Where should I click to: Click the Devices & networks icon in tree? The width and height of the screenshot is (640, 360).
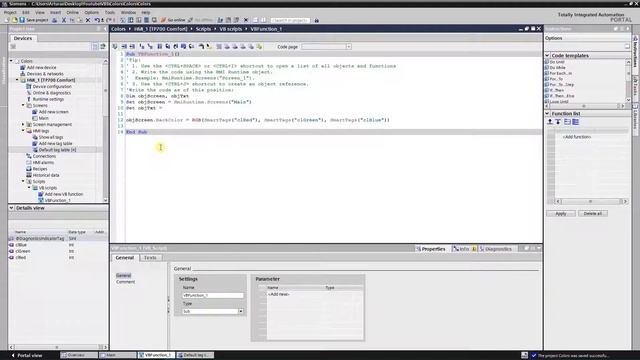pos(23,74)
